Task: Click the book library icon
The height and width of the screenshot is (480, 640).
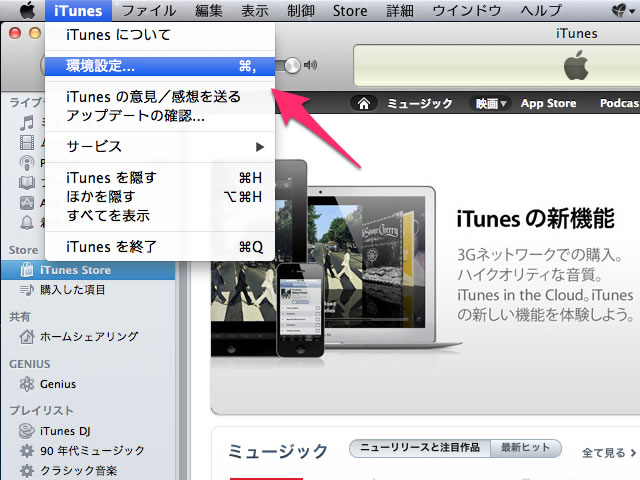Action: point(27,182)
